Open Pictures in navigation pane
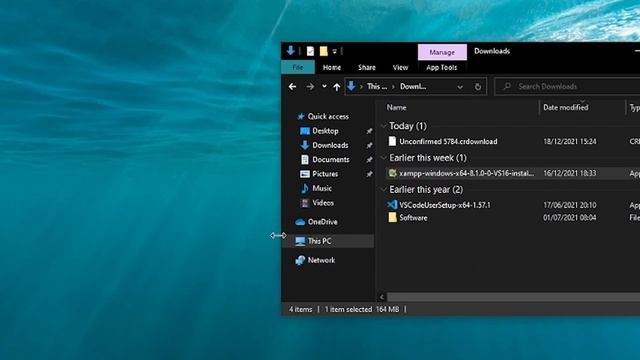This screenshot has width=640, height=360. pos(325,174)
